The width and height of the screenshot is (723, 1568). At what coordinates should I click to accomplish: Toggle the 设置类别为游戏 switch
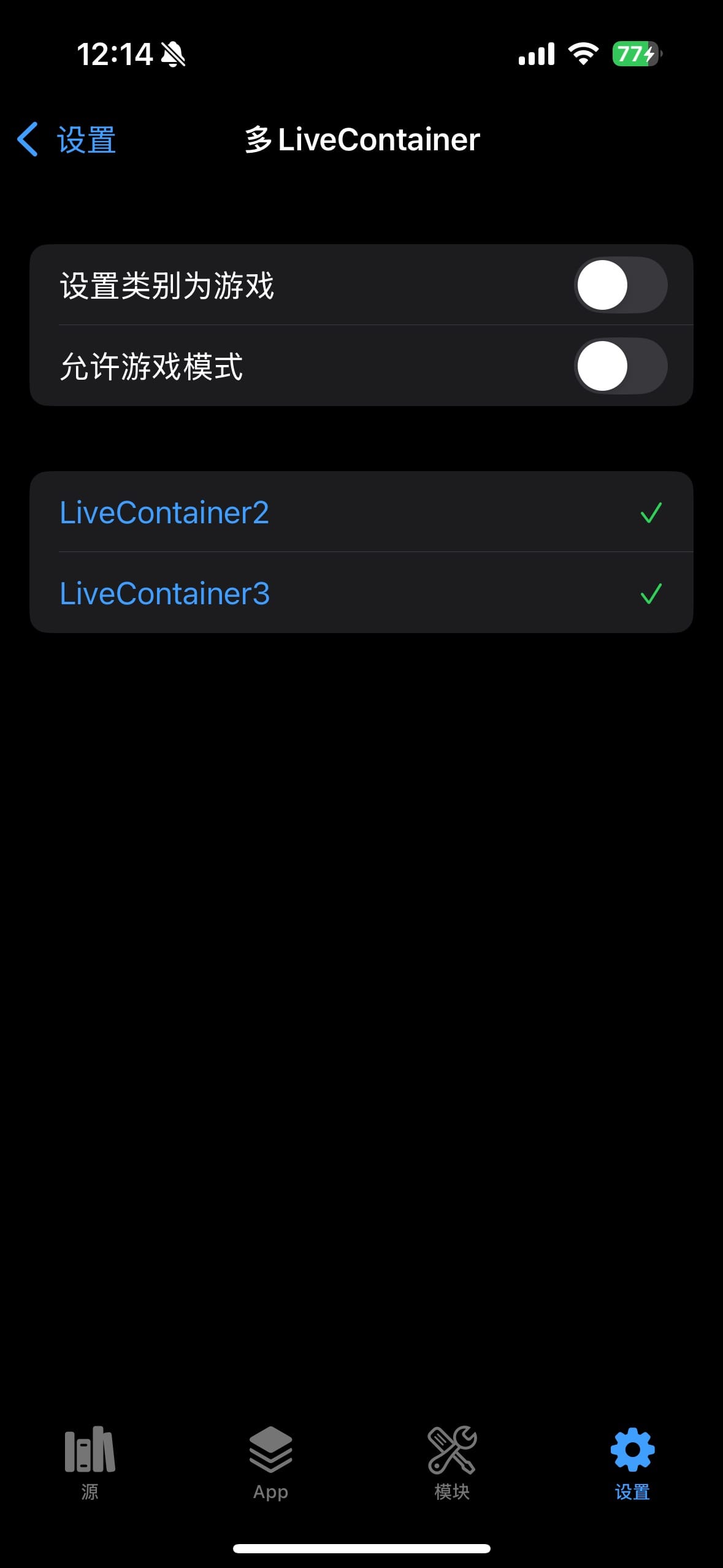tap(620, 285)
